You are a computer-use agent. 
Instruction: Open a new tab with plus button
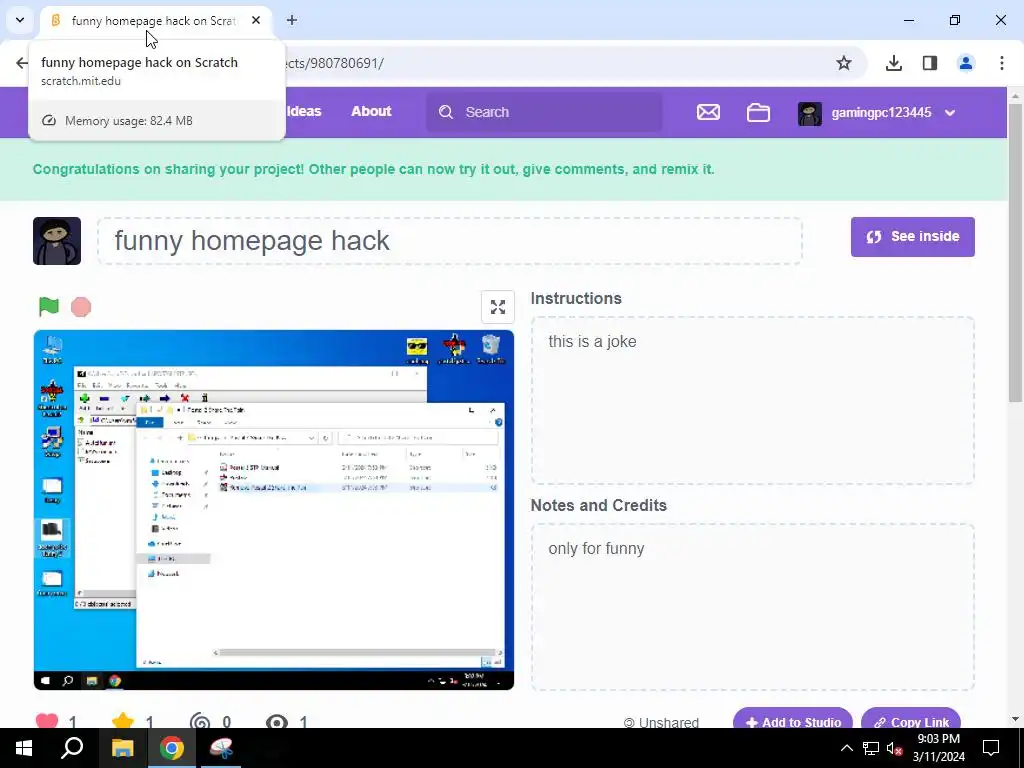[292, 20]
